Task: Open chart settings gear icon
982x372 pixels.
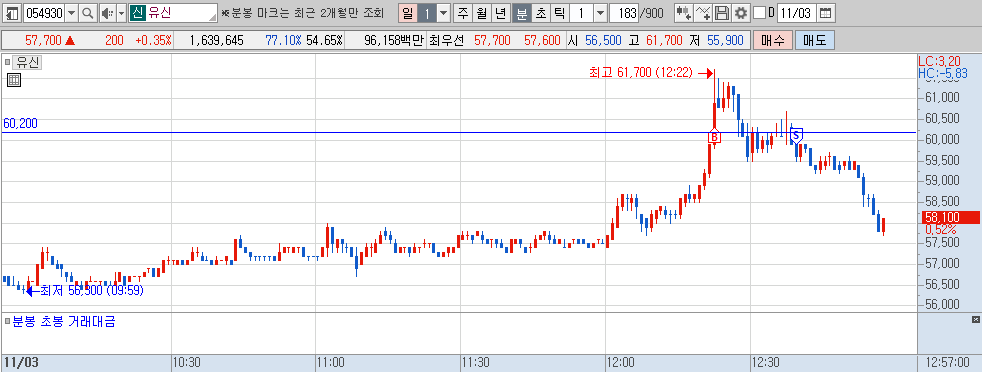Action: [741, 13]
